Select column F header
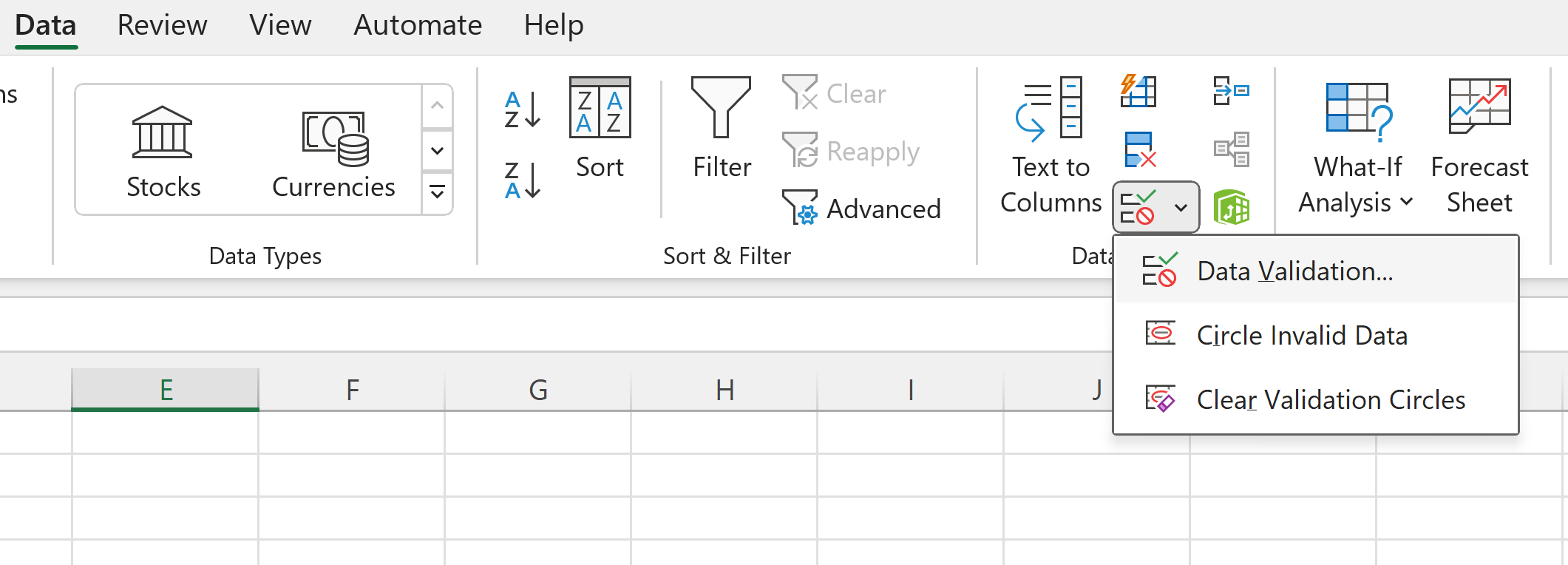Screen dimensions: 1568x565 (x=352, y=389)
